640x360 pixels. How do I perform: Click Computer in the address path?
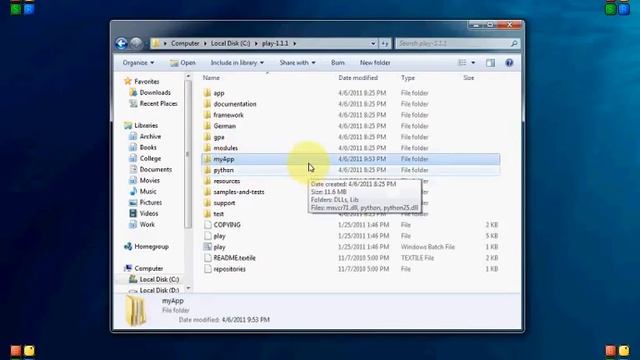point(185,43)
